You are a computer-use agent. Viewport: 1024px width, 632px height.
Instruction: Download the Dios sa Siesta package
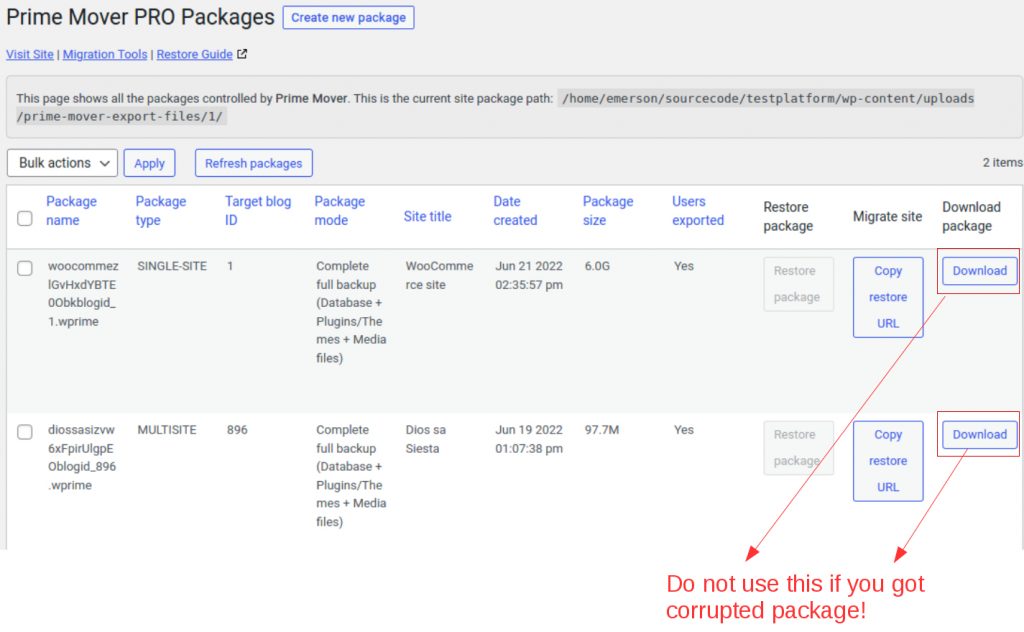[x=979, y=435]
